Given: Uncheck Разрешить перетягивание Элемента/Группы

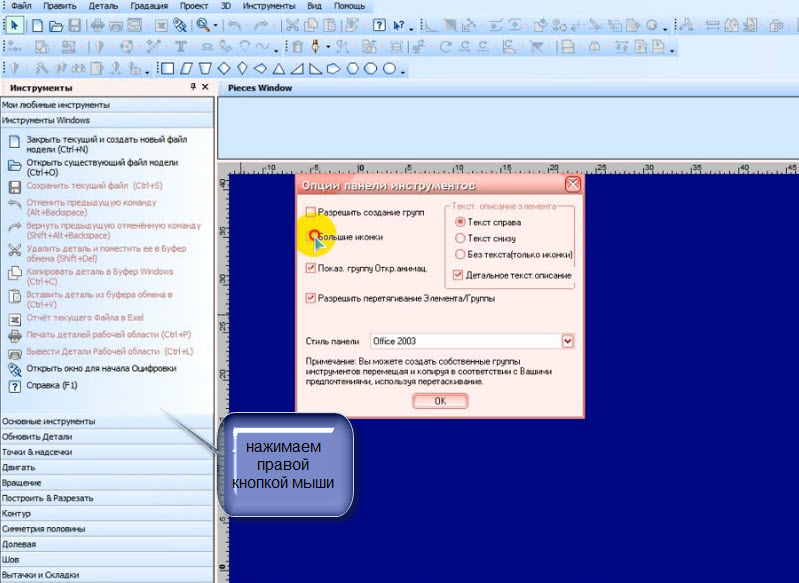Looking at the screenshot, I should pos(310,298).
